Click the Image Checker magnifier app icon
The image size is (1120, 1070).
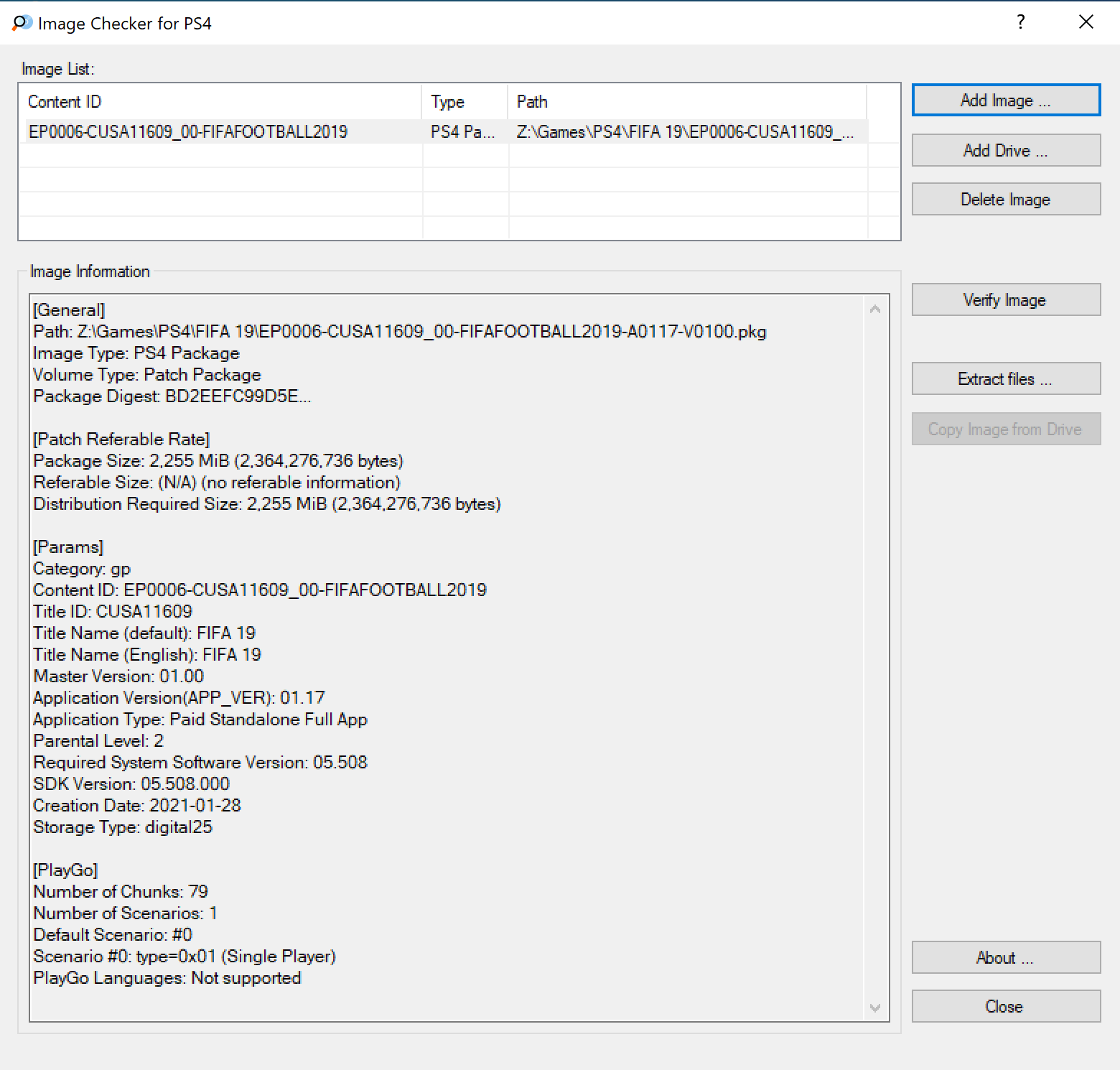point(22,23)
